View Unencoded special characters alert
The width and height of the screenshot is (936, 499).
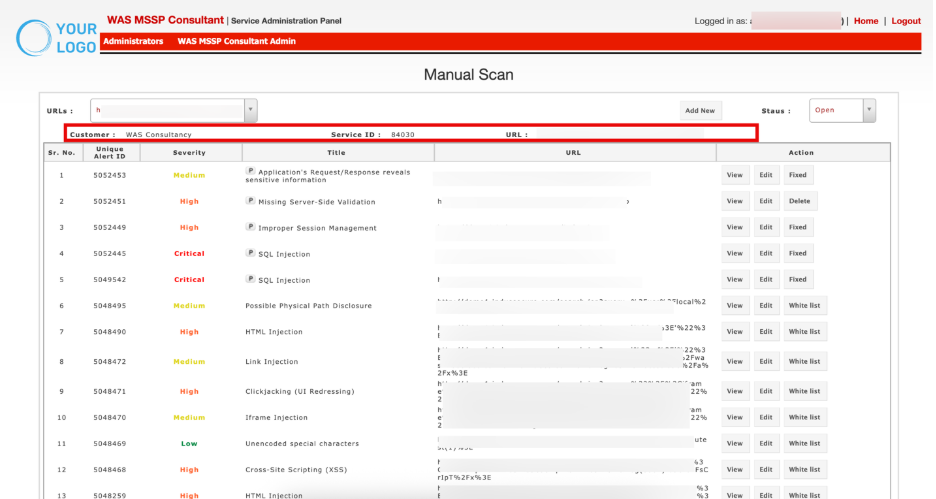pyautogui.click(x=734, y=443)
